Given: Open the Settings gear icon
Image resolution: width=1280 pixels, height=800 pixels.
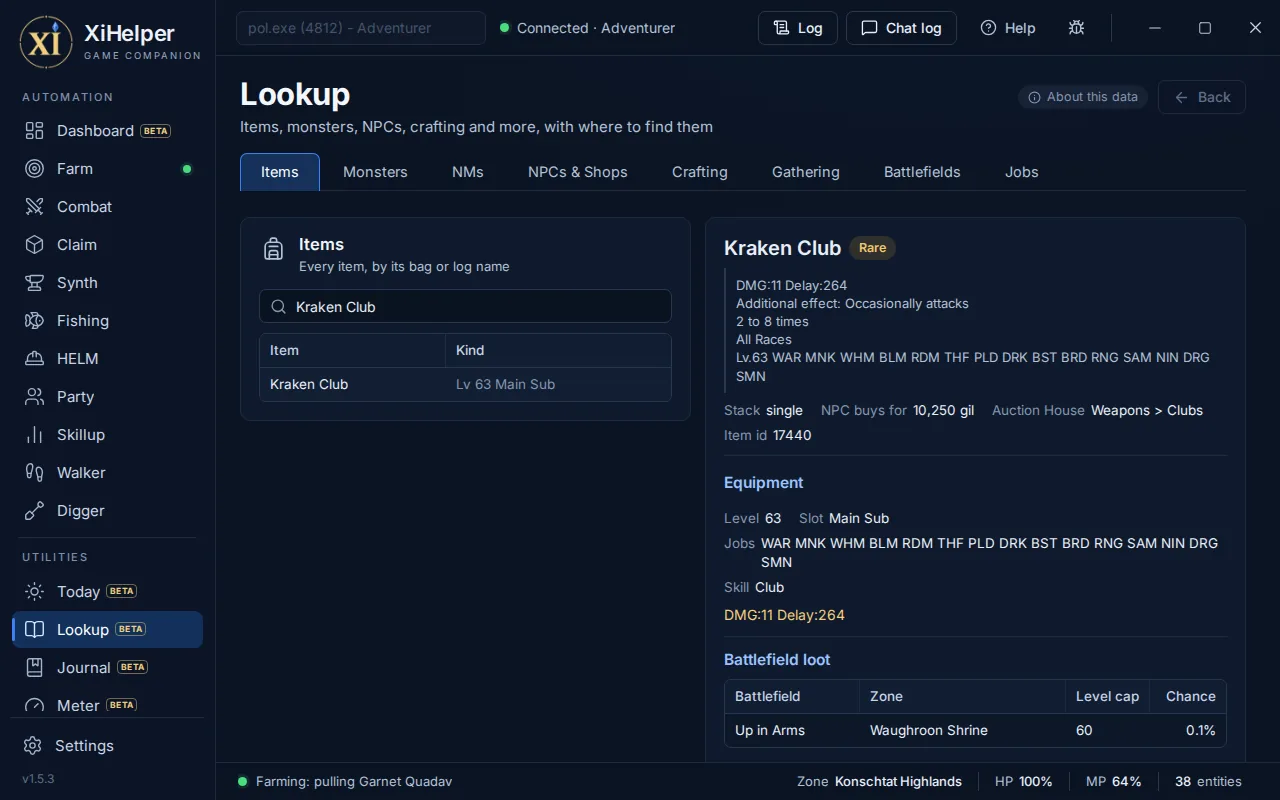Looking at the screenshot, I should point(33,746).
